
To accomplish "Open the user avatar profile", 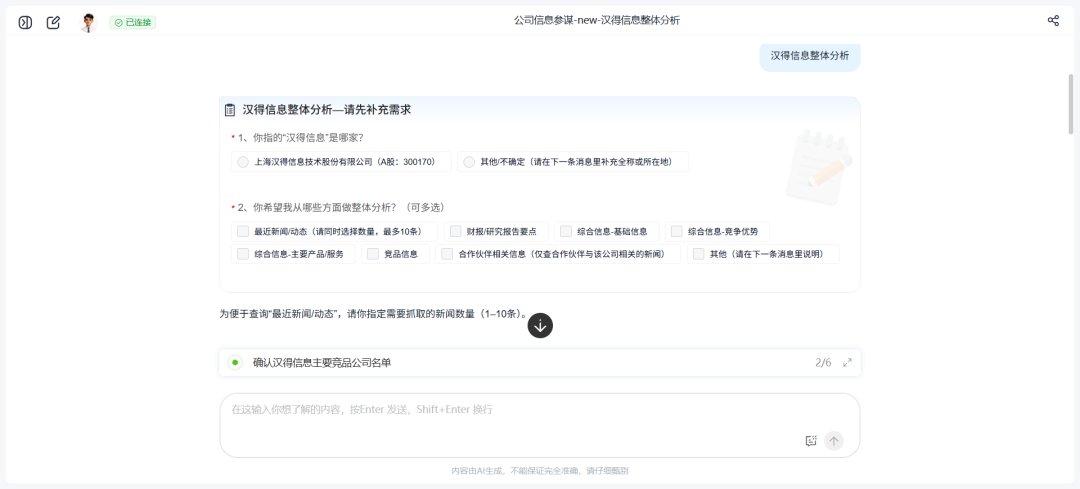I will coord(87,23).
